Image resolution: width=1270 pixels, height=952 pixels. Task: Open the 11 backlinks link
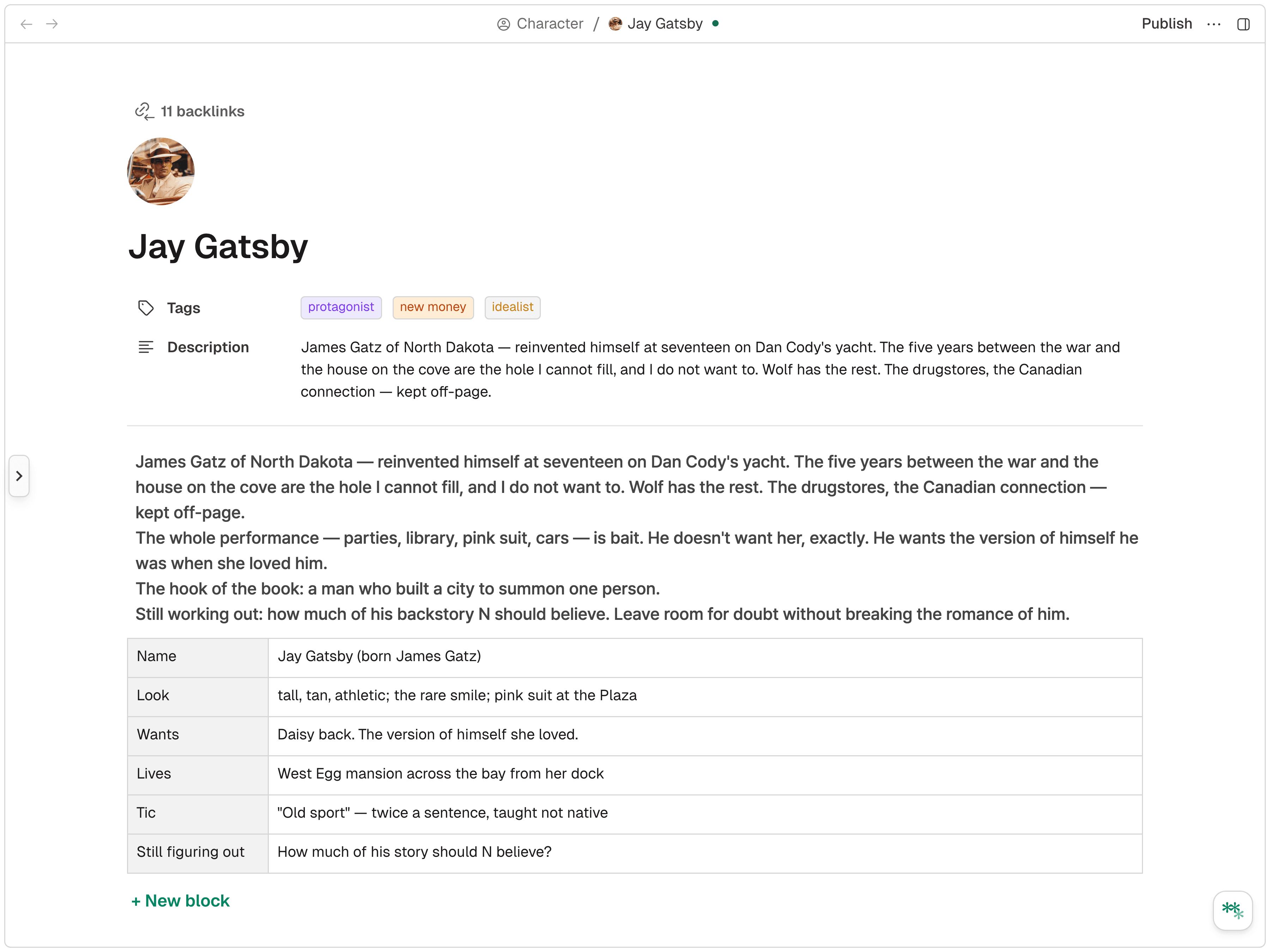pyautogui.click(x=202, y=111)
